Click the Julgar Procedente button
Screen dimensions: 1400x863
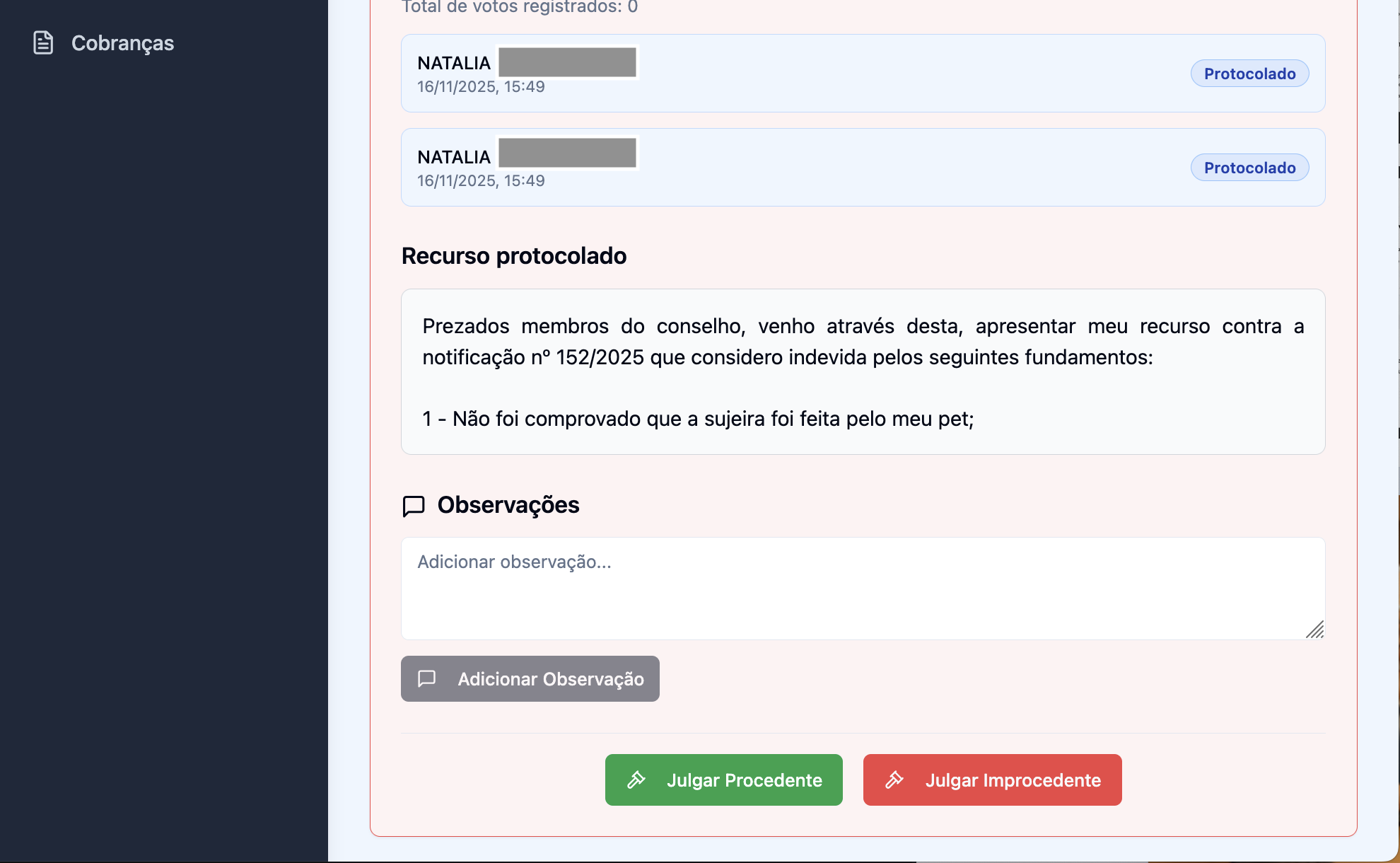click(x=723, y=780)
